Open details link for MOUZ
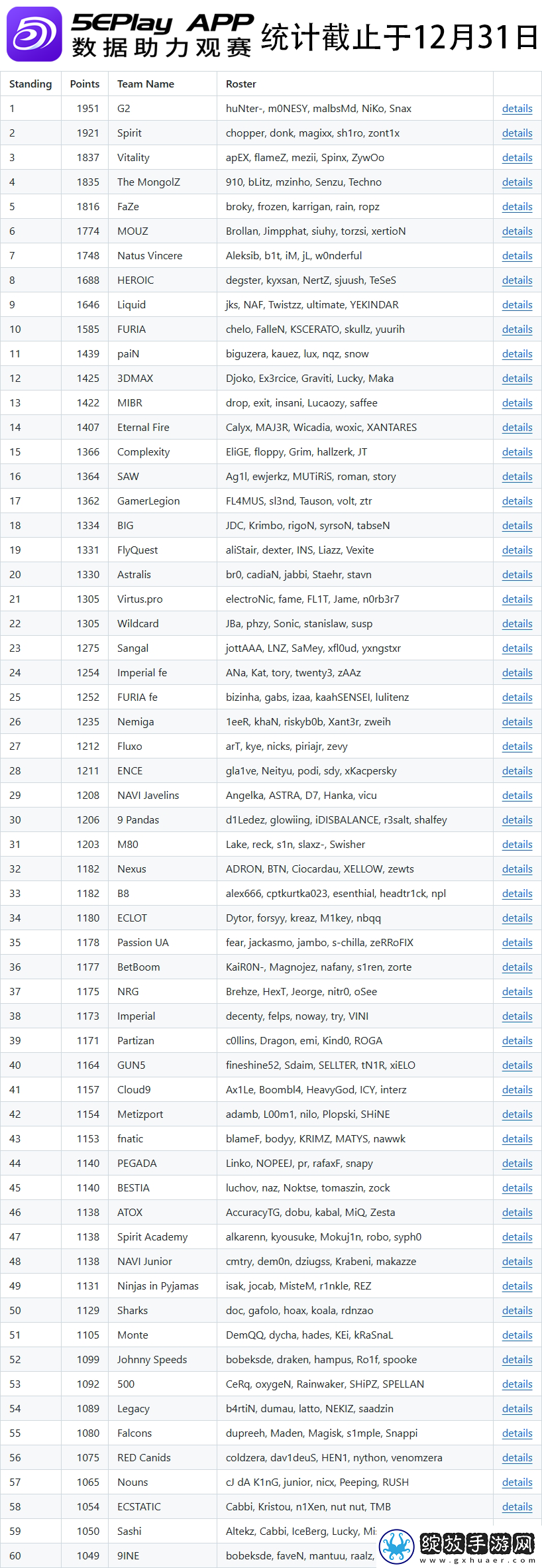 pos(517,231)
